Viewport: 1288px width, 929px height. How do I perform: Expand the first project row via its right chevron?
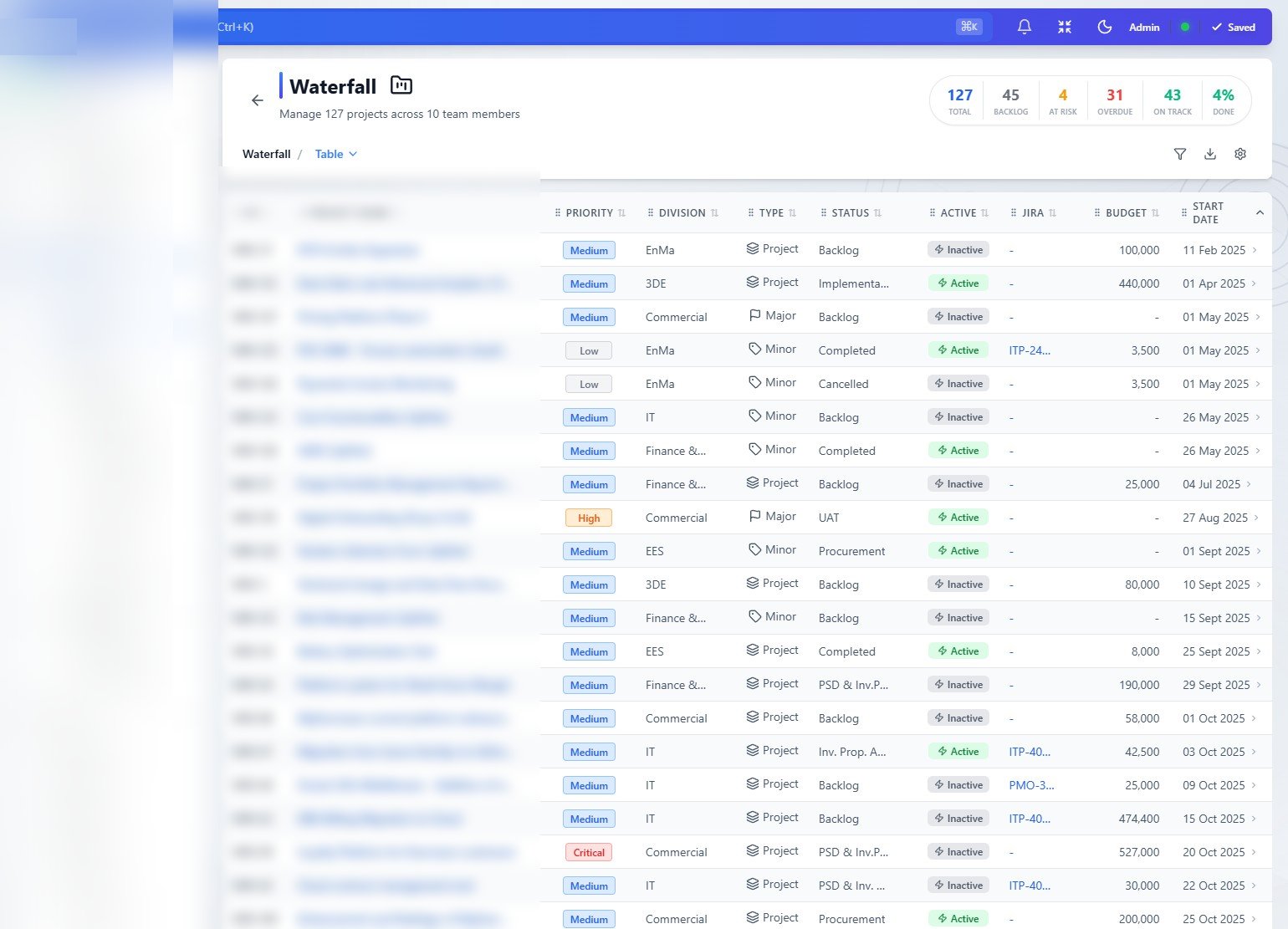pos(1254,249)
